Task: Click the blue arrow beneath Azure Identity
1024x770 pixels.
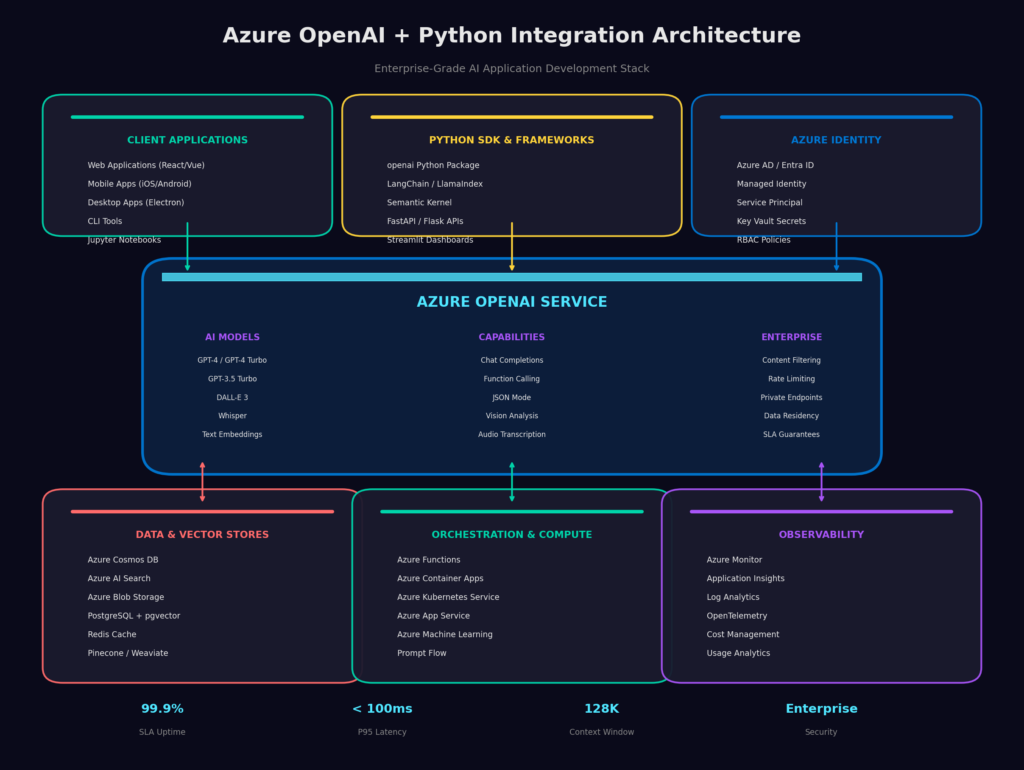Action: [836, 247]
